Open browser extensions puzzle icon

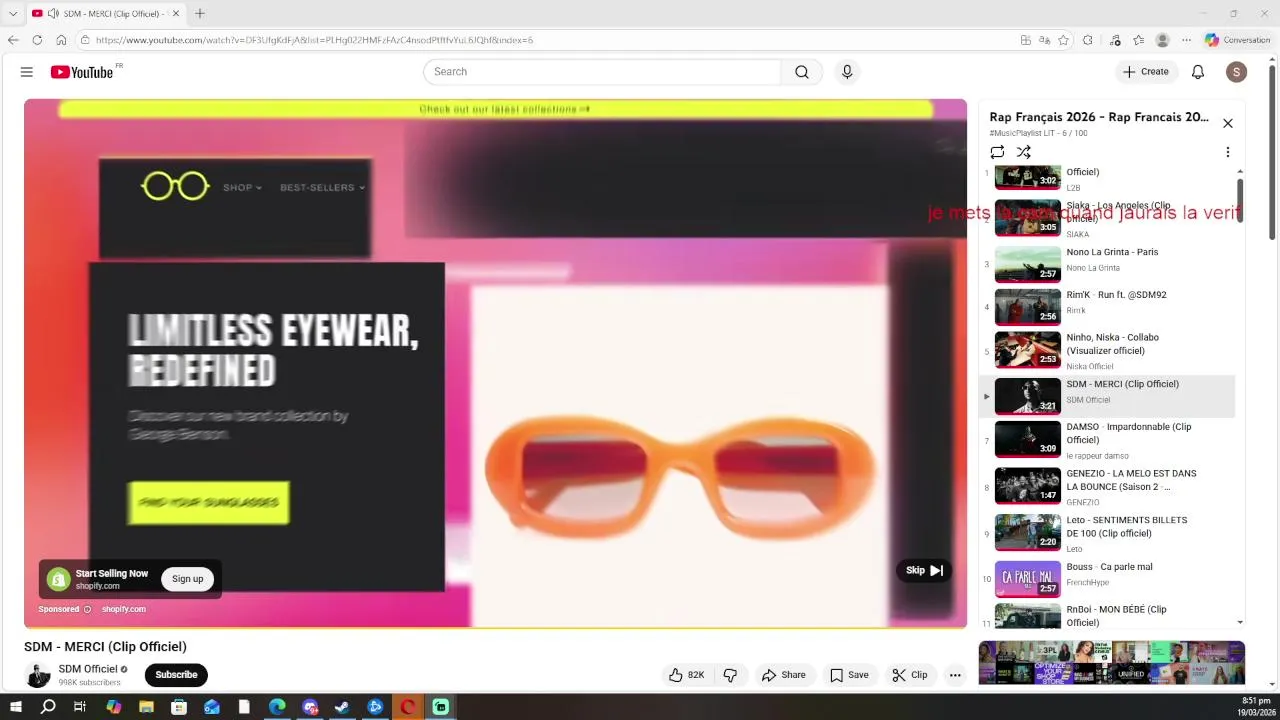pos(1088,40)
